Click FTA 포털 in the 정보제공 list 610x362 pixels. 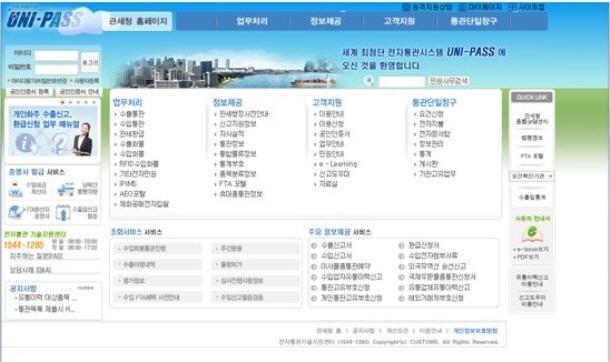pyautogui.click(x=232, y=184)
